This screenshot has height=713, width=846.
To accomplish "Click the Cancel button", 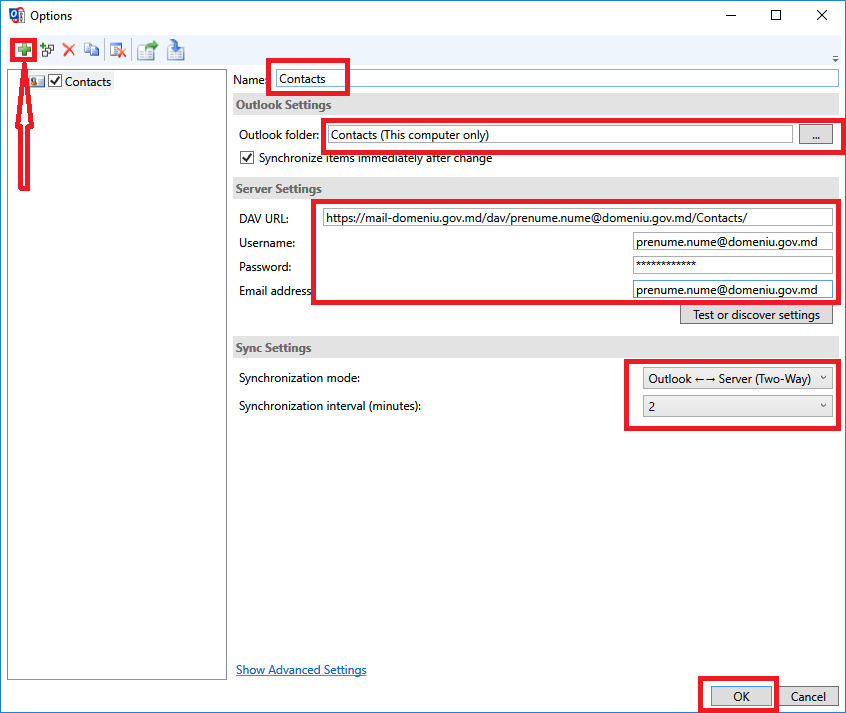I will 808,696.
